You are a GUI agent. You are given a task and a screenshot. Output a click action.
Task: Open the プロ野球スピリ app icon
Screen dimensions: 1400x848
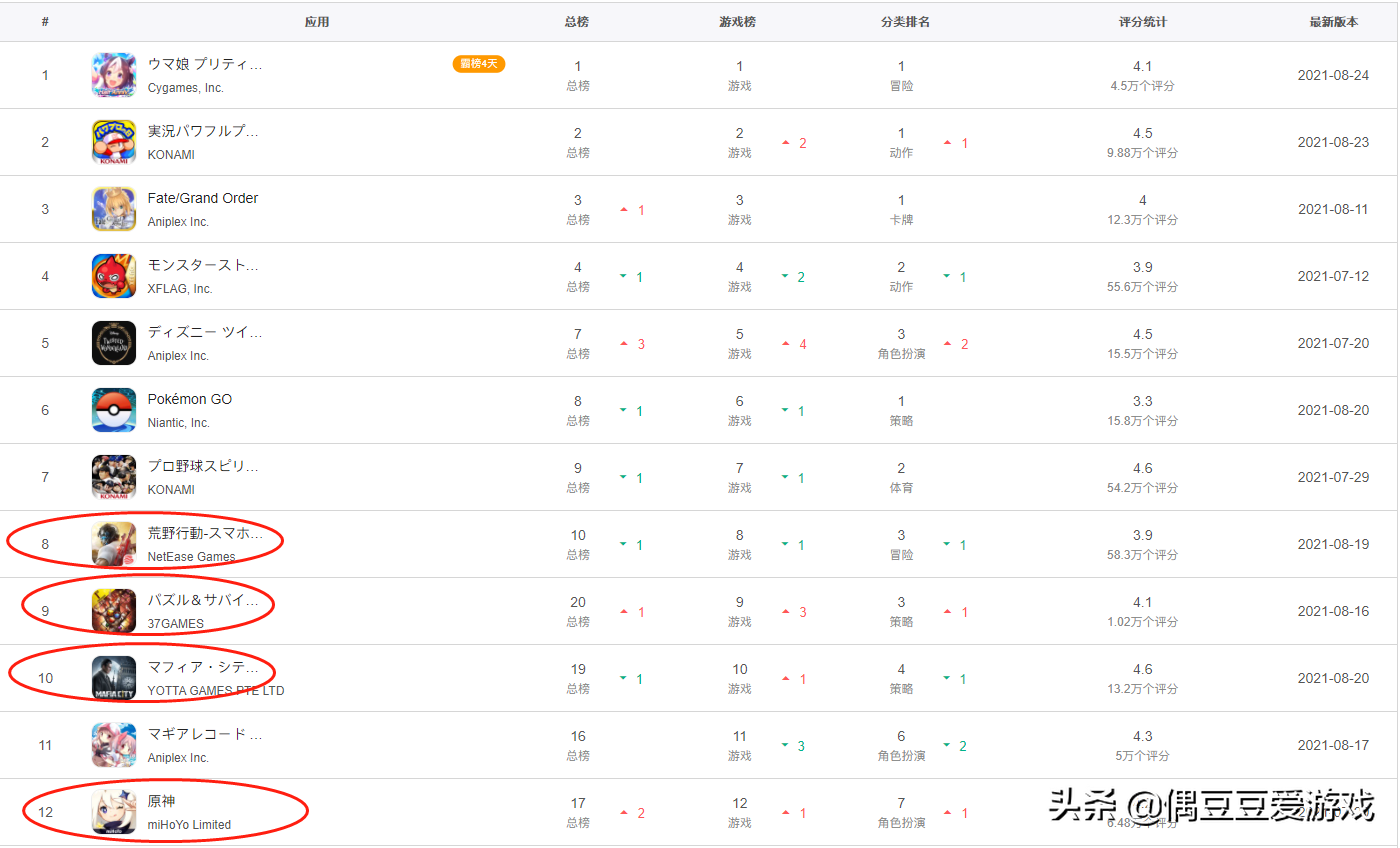coord(114,477)
